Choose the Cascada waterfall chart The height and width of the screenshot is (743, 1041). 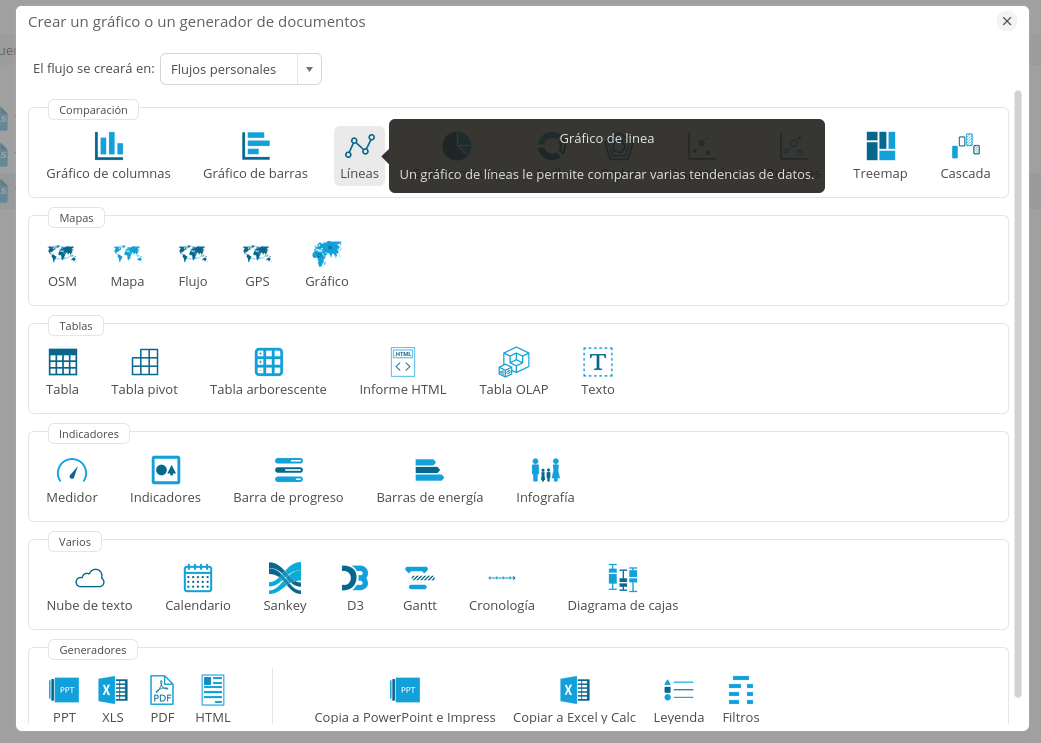pyautogui.click(x=965, y=147)
